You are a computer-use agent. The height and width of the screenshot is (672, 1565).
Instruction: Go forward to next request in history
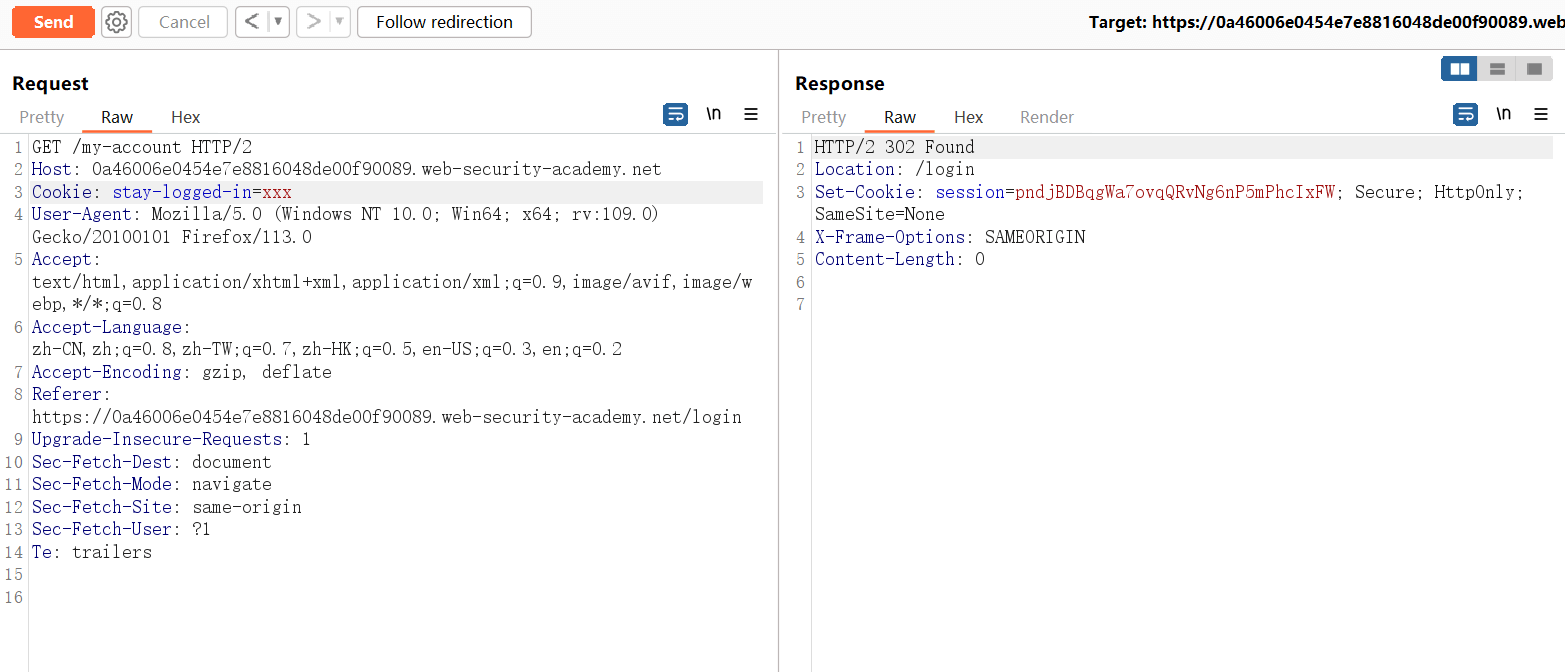(314, 22)
